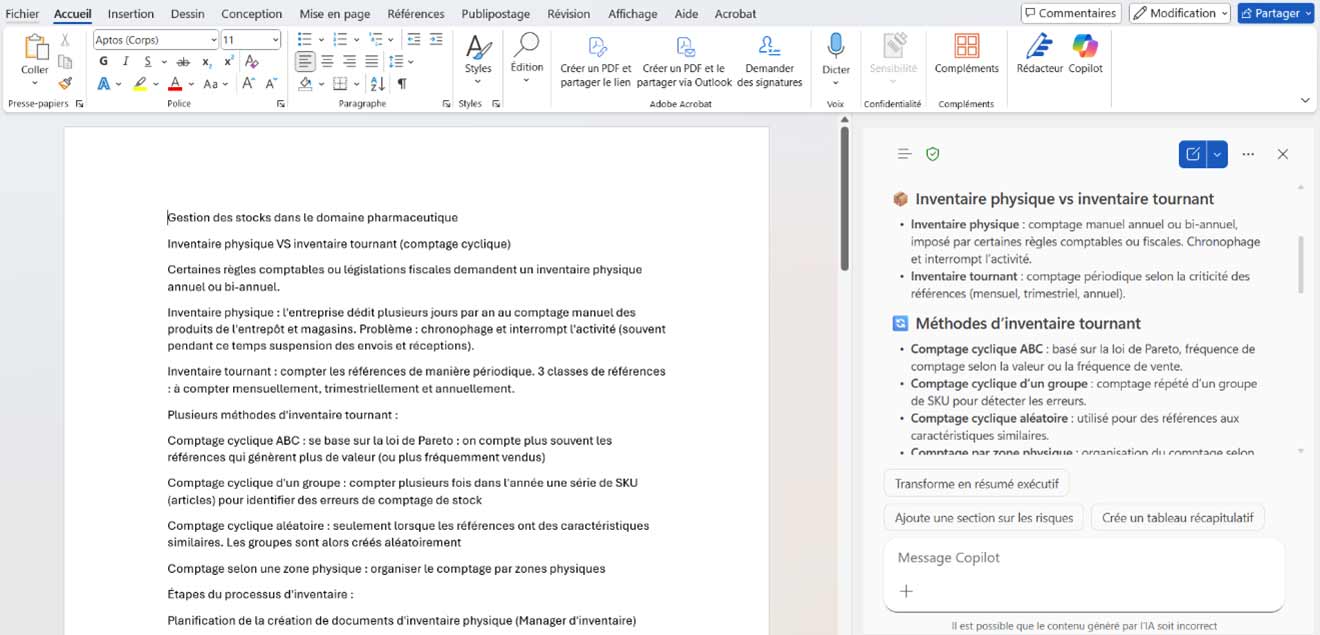This screenshot has width=1320, height=635.
Task: Toggle bold (G) formatting
Action: pos(103,62)
